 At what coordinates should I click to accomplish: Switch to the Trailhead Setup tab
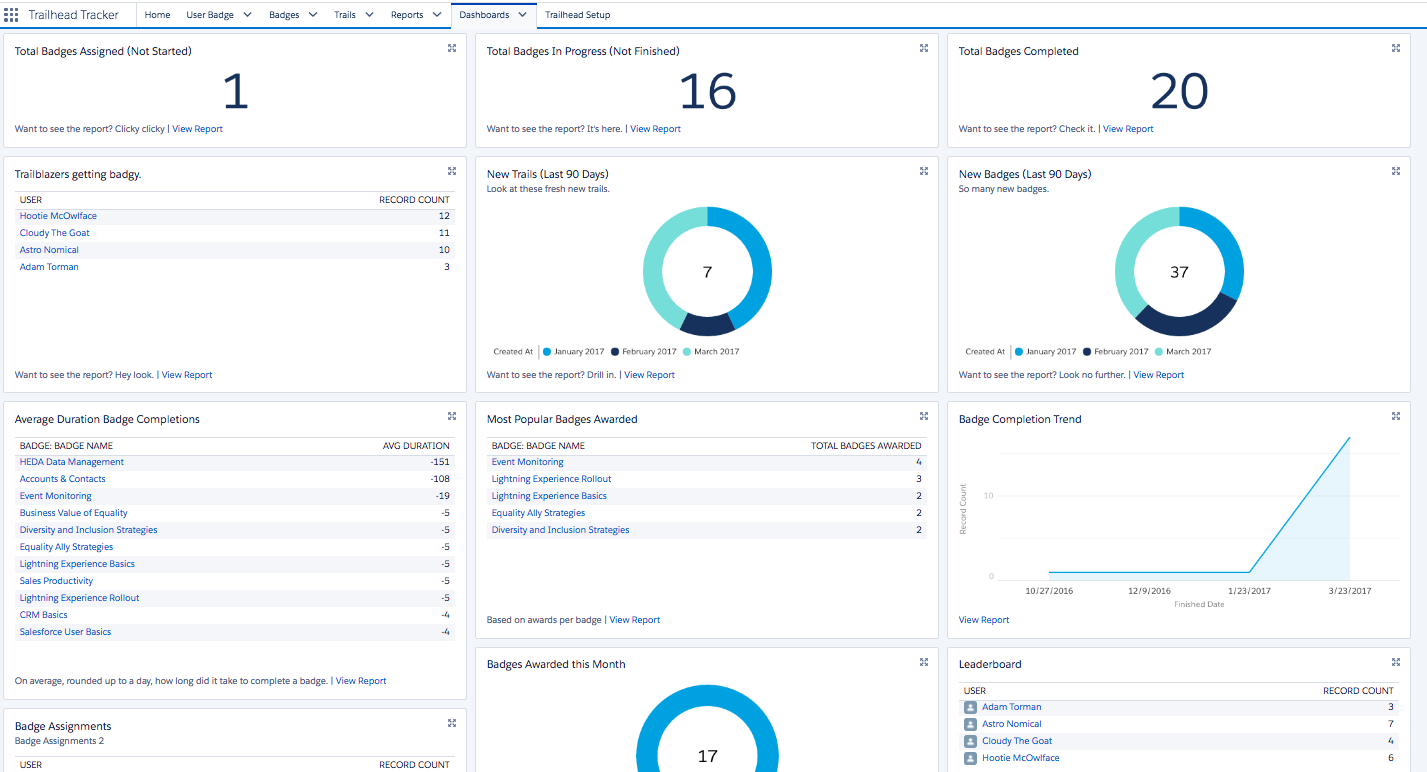click(x=577, y=15)
